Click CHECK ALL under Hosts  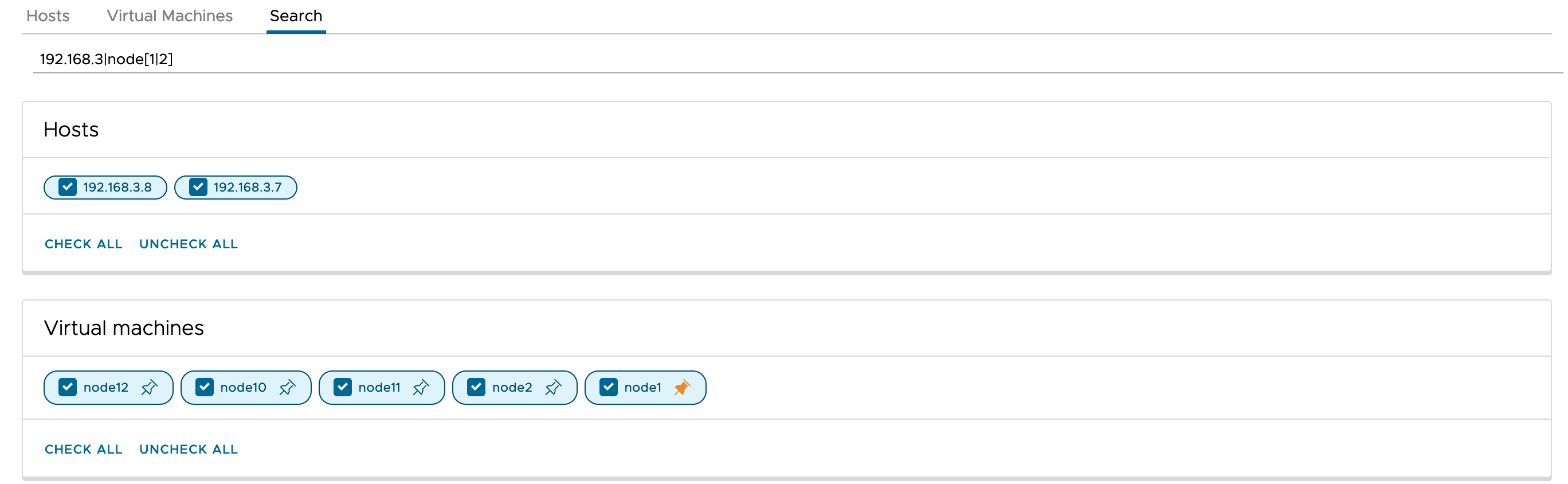click(84, 244)
